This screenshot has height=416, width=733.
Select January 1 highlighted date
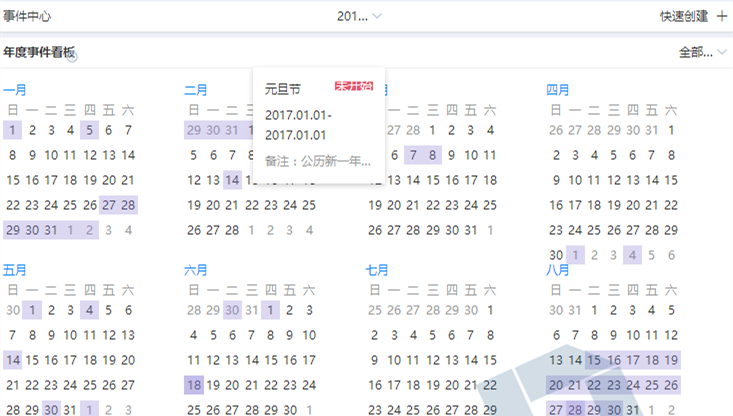pyautogui.click(x=13, y=130)
